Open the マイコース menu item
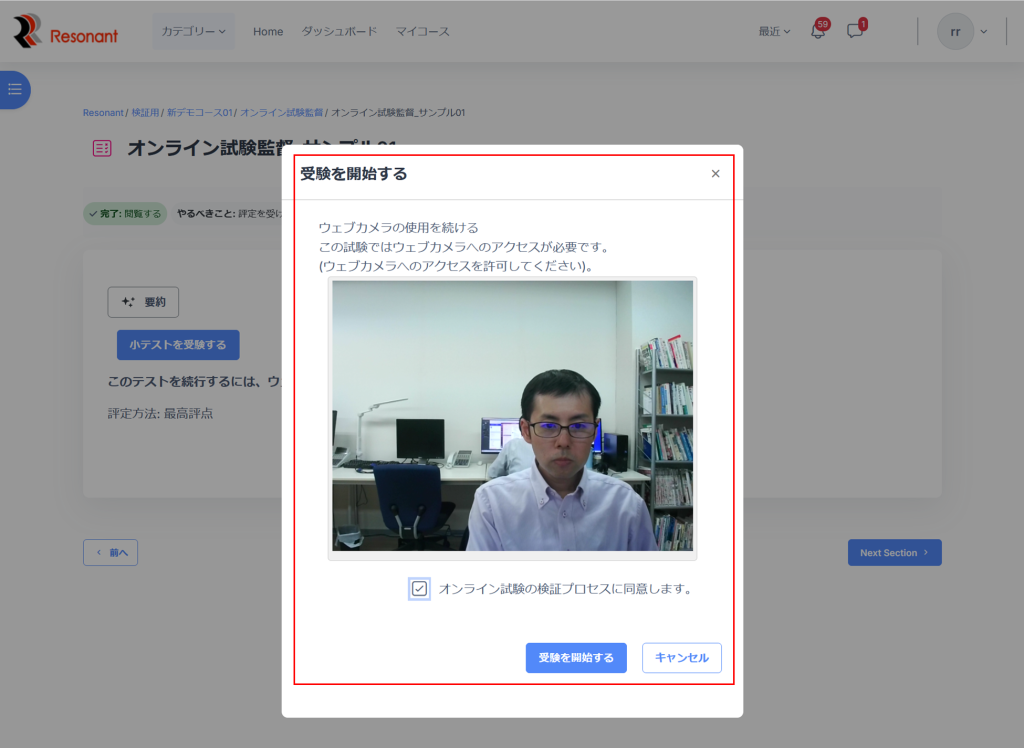Viewport: 1024px width, 748px height. coord(422,31)
